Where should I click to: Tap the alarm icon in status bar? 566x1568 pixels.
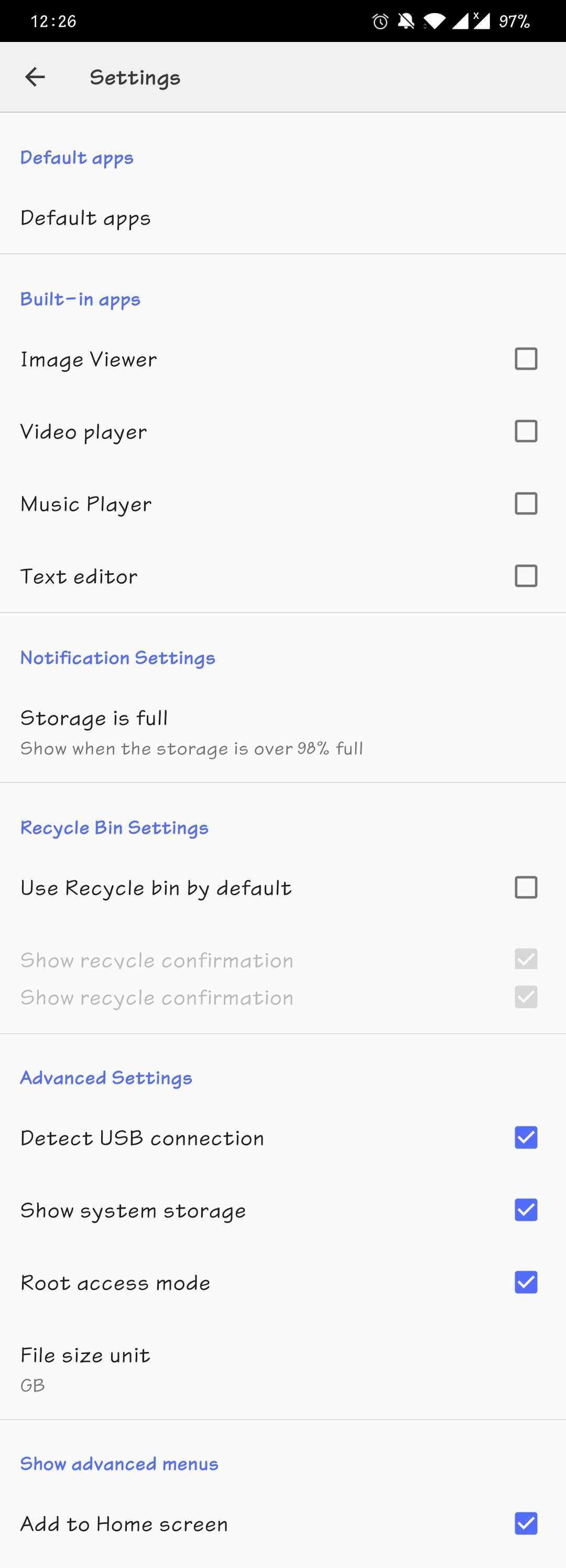[x=380, y=22]
